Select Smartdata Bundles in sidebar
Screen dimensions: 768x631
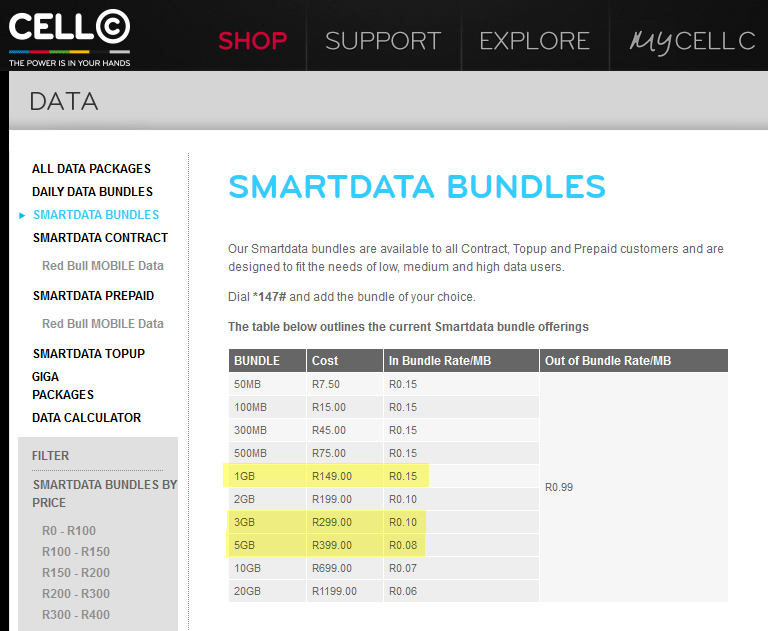point(96,215)
